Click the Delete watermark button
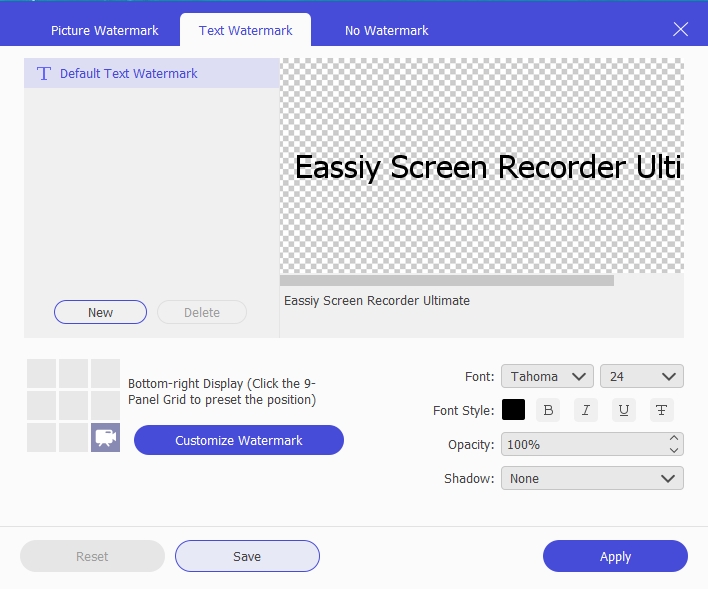Viewport: 708px width, 589px height. tap(202, 312)
